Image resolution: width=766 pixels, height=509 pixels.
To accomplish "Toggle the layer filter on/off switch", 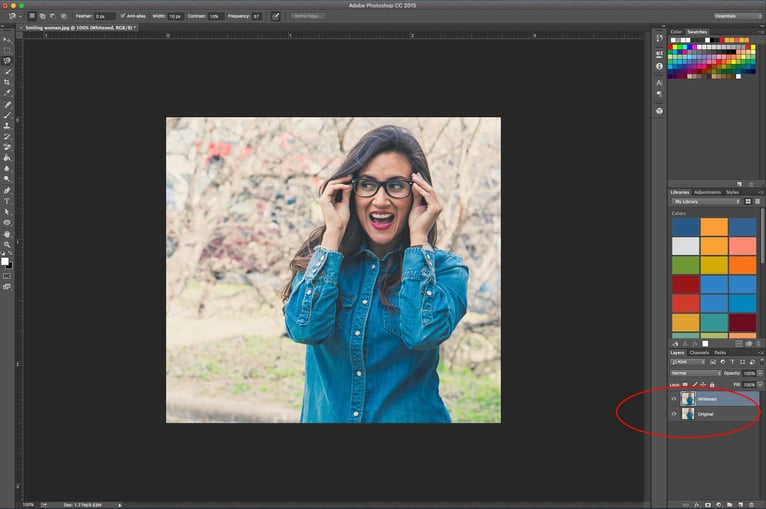I will 762,361.
